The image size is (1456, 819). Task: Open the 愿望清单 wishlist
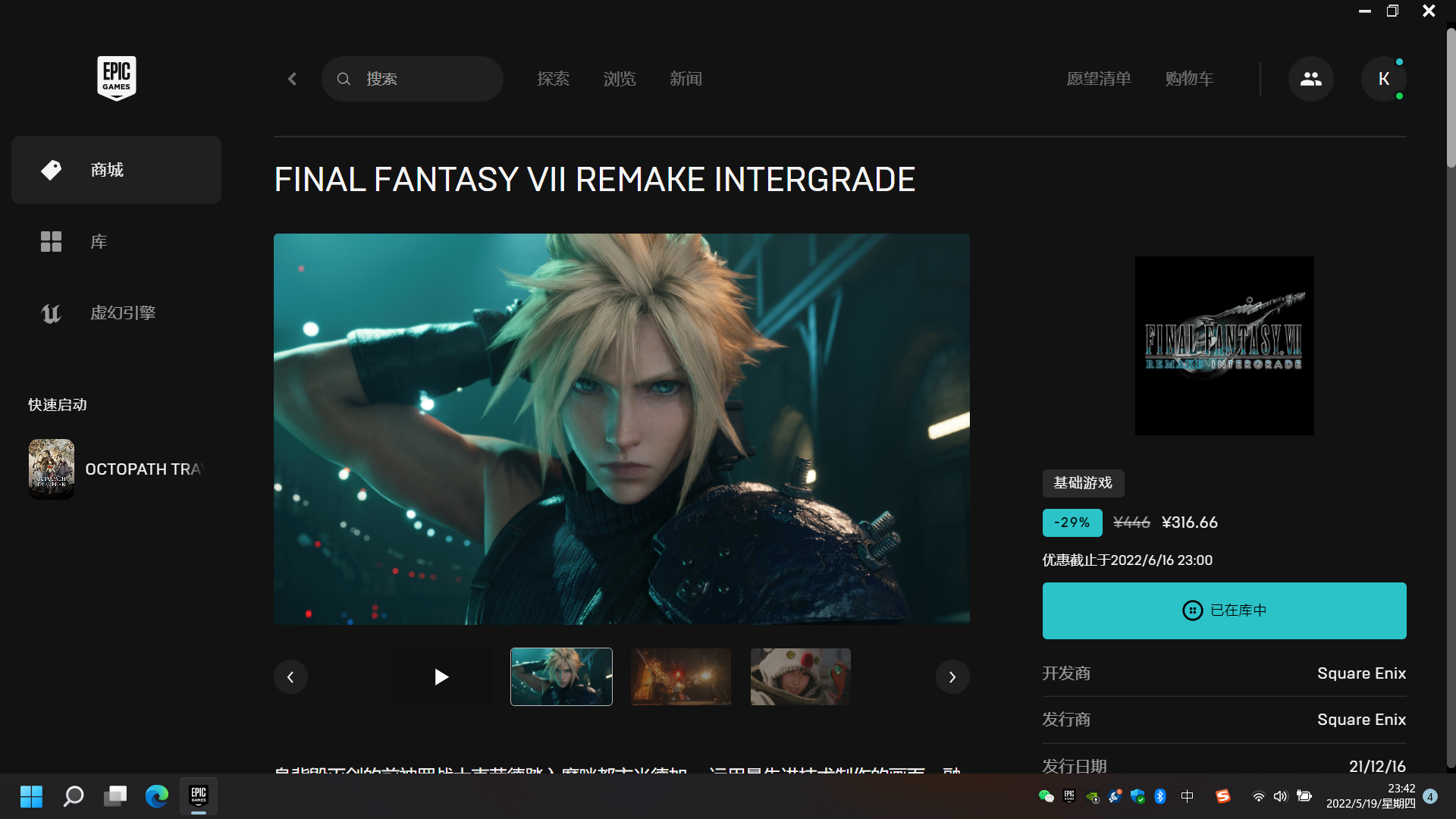1099,79
